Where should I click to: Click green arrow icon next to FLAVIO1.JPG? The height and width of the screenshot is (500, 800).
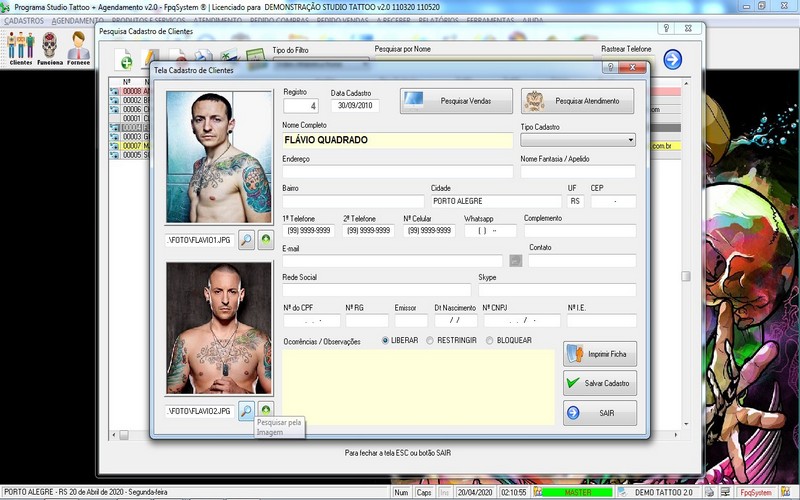click(x=265, y=239)
